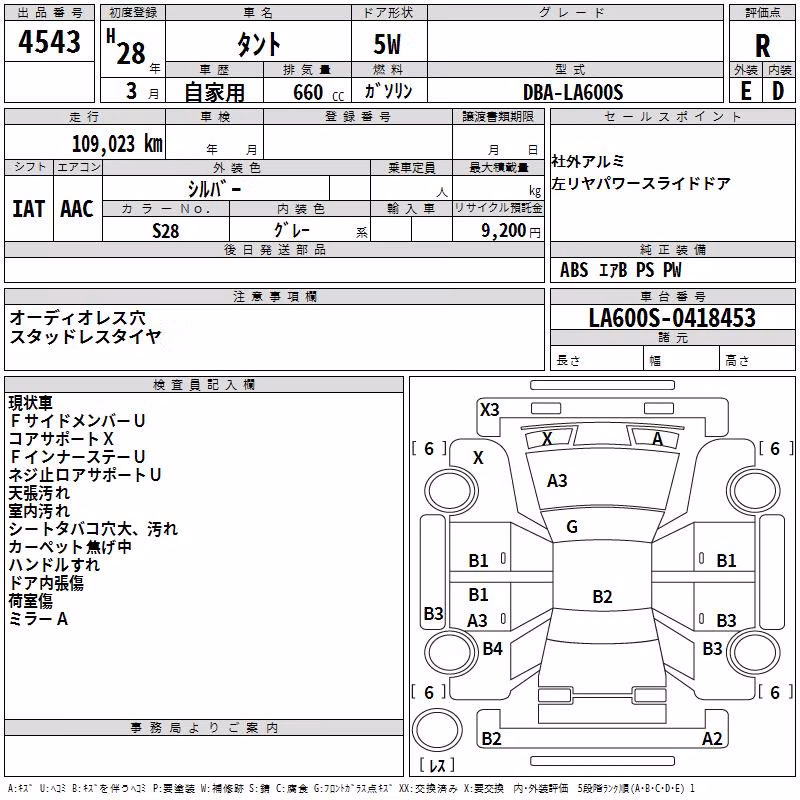The height and width of the screenshot is (800, 800).
Task: Click lot number 4543
Action: click(49, 42)
